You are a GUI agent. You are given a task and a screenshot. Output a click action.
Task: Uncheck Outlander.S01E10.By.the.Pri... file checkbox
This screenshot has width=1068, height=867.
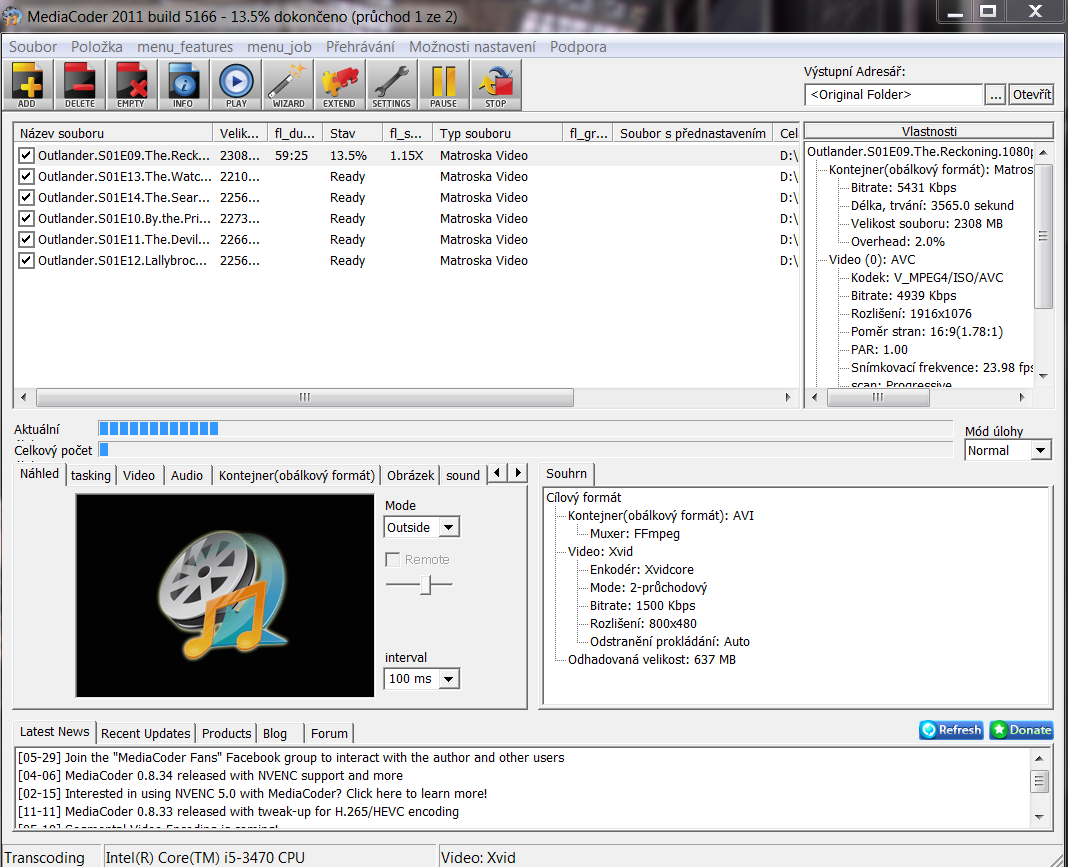click(x=26, y=219)
